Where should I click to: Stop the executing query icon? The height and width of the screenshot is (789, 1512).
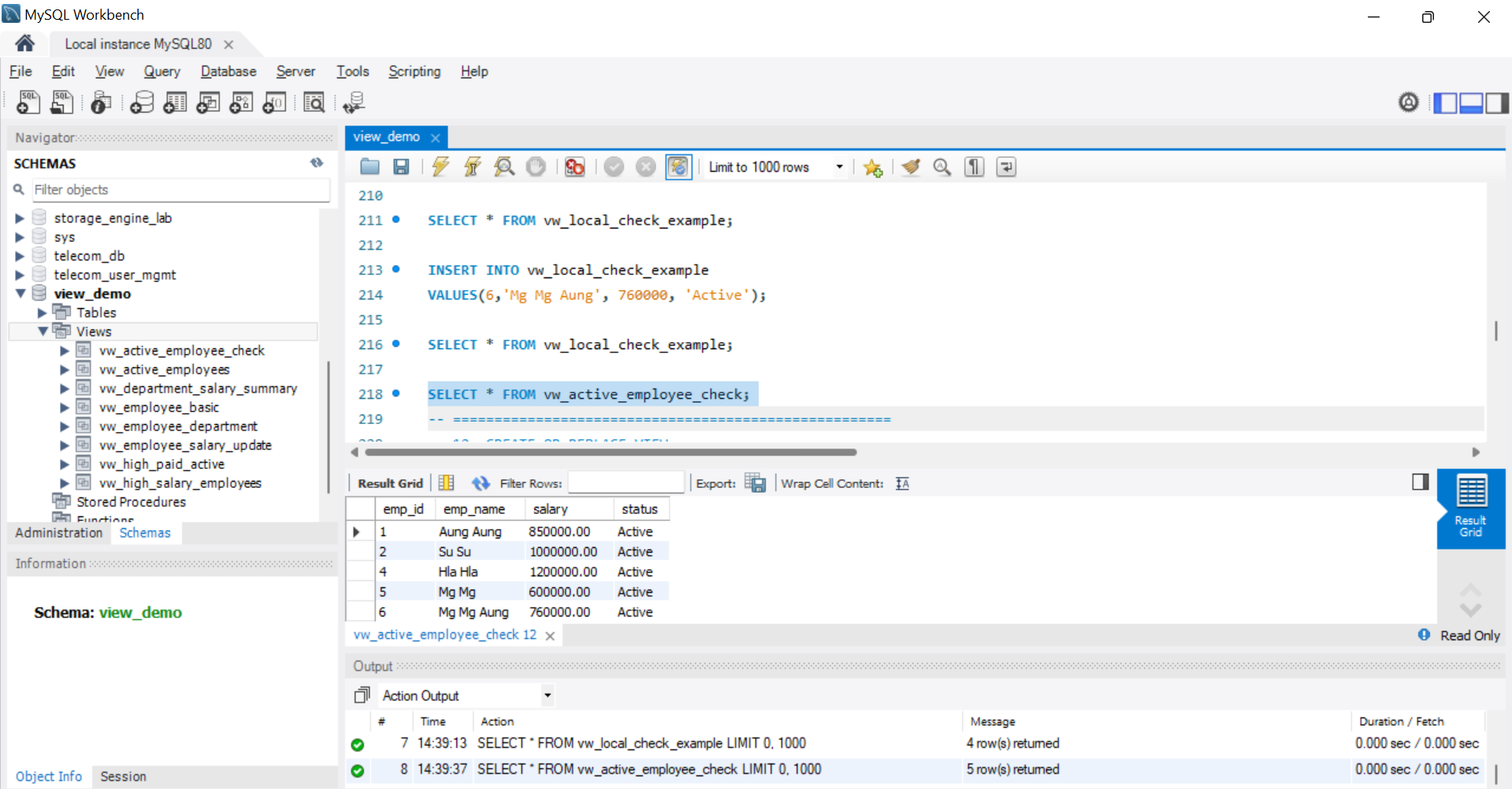[x=536, y=166]
